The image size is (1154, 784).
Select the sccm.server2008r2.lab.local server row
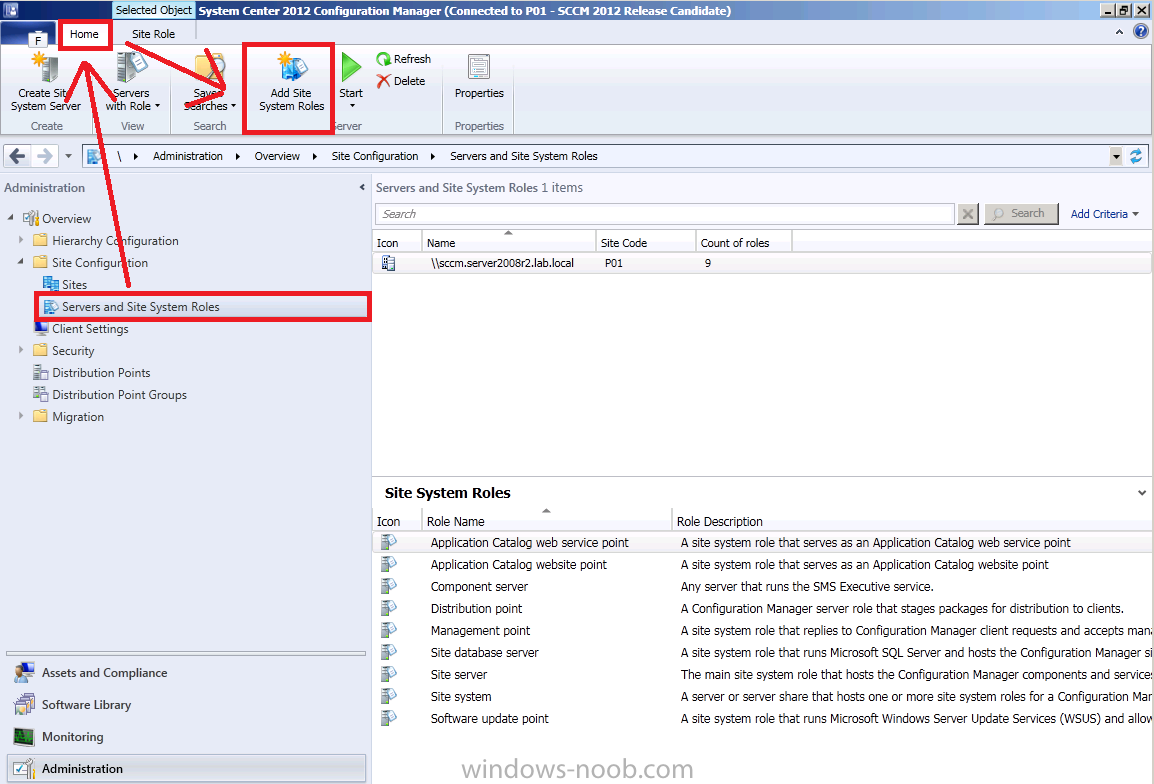pyautogui.click(x=762, y=263)
